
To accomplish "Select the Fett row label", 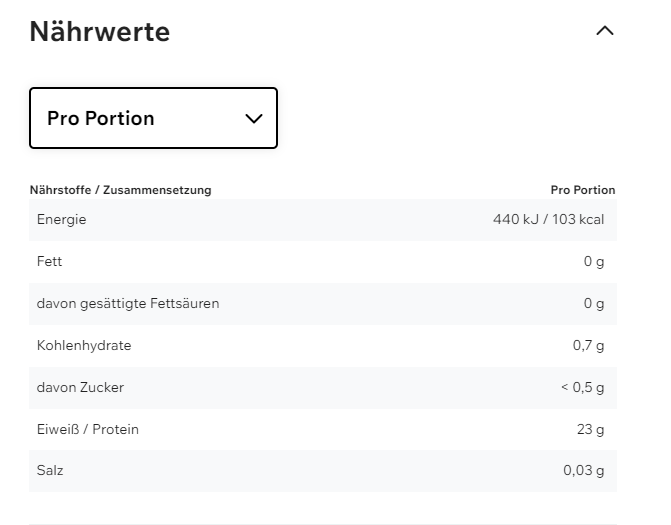I will [x=49, y=261].
